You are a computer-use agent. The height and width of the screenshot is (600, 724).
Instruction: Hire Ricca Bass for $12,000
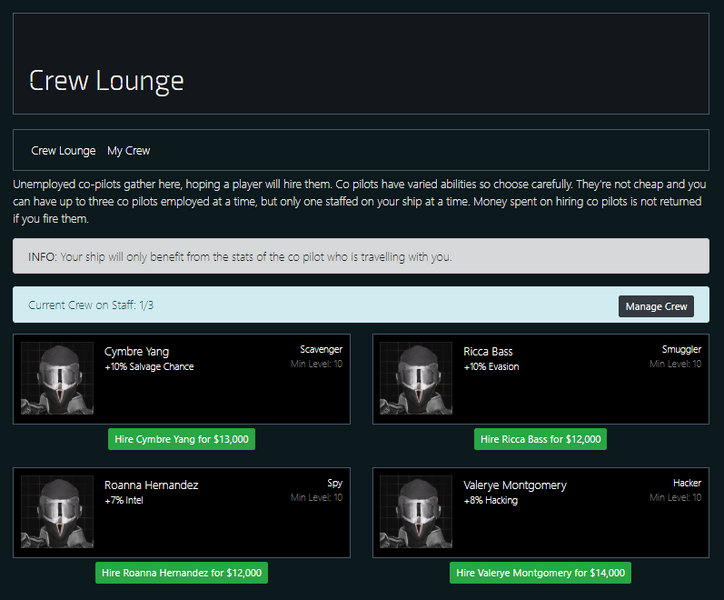[x=540, y=439]
